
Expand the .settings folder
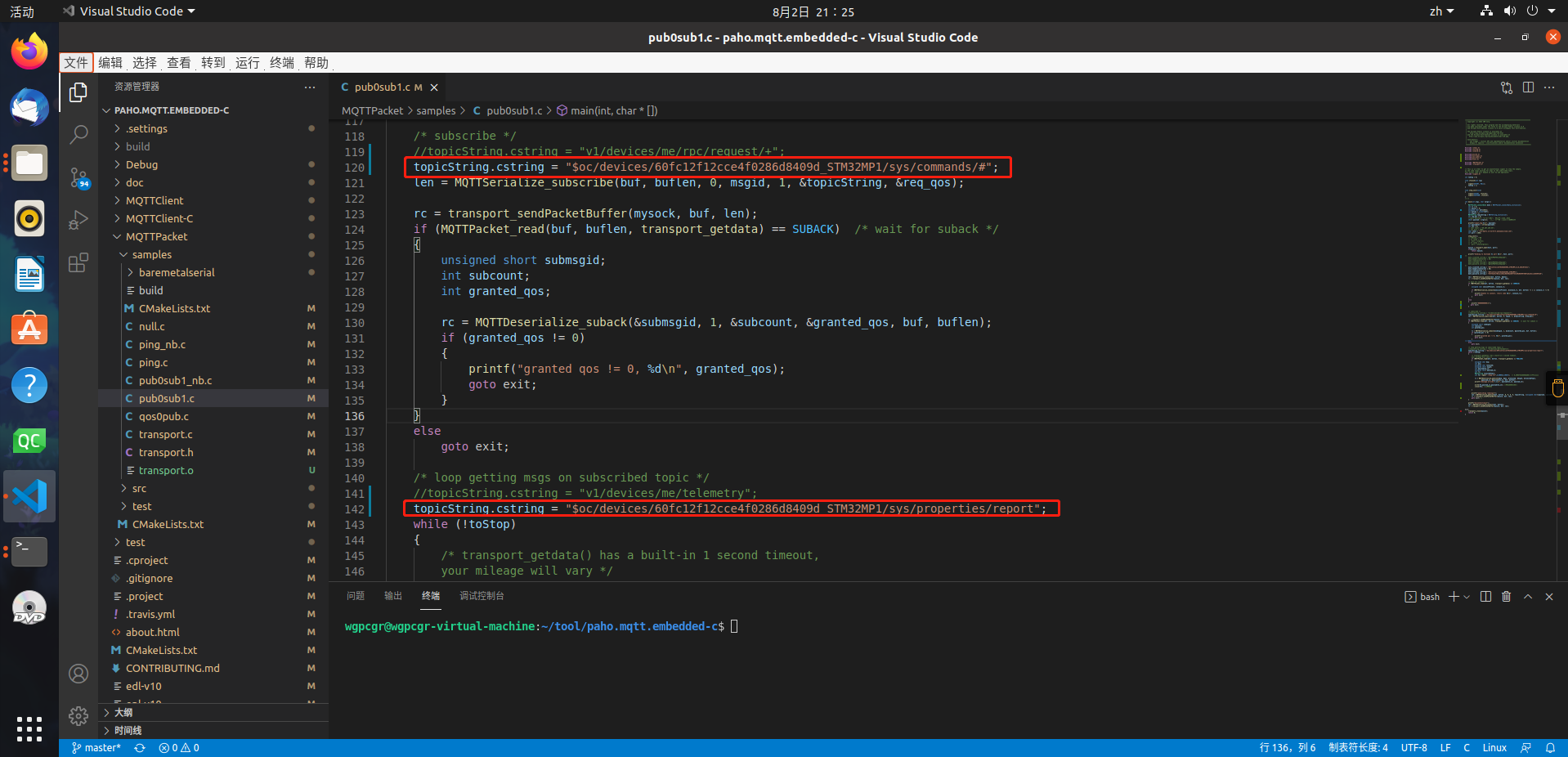(x=213, y=128)
